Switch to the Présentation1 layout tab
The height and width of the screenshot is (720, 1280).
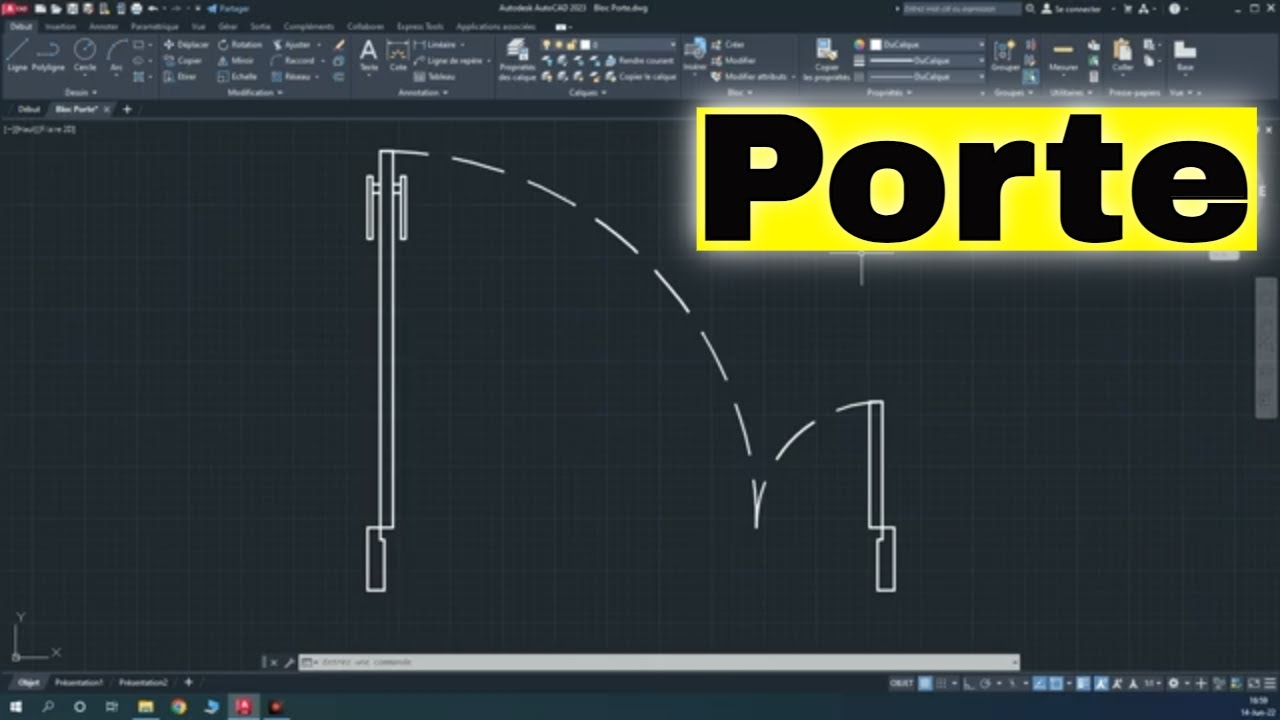tap(79, 682)
